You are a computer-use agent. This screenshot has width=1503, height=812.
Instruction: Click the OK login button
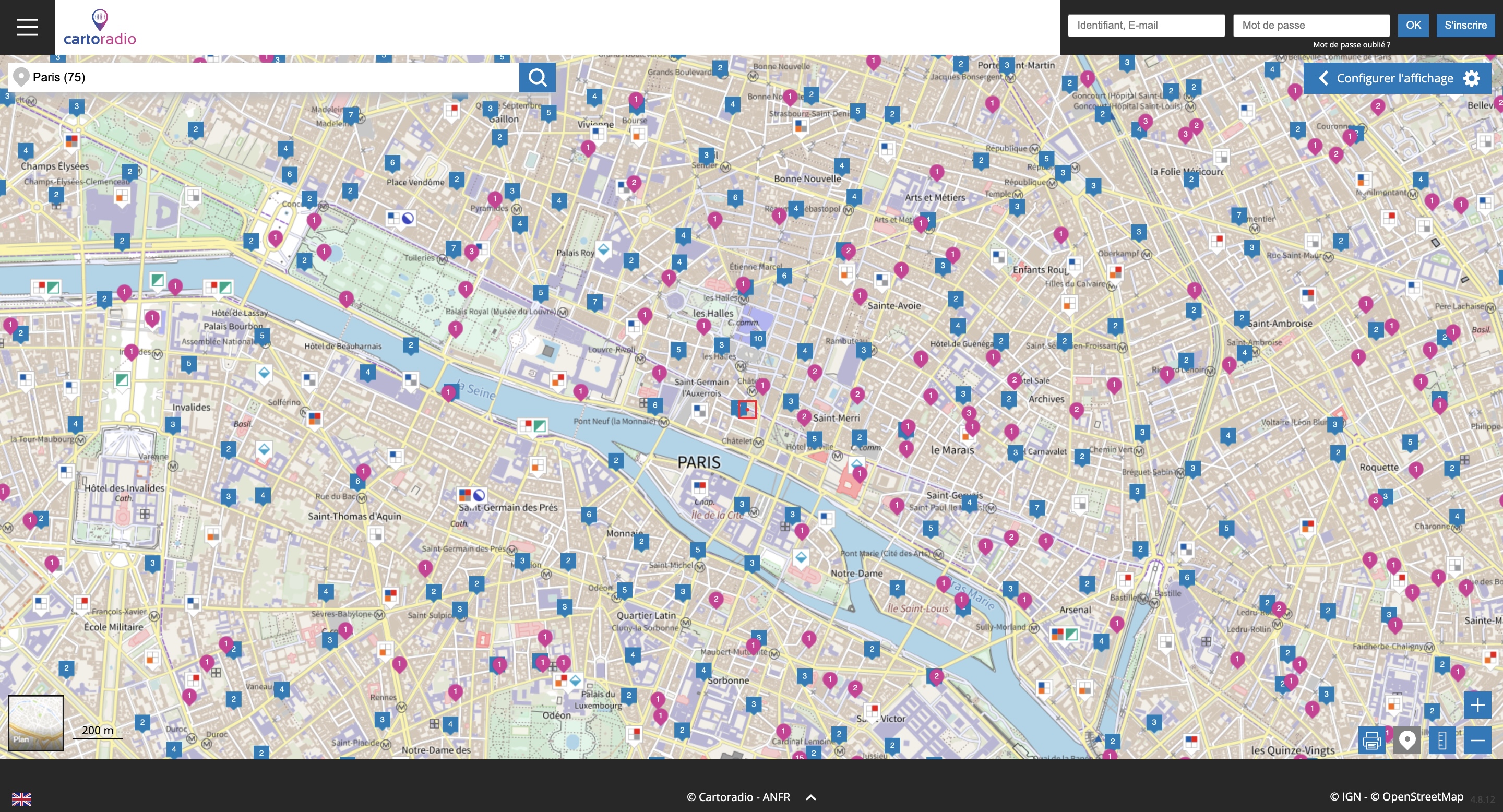click(x=1413, y=25)
